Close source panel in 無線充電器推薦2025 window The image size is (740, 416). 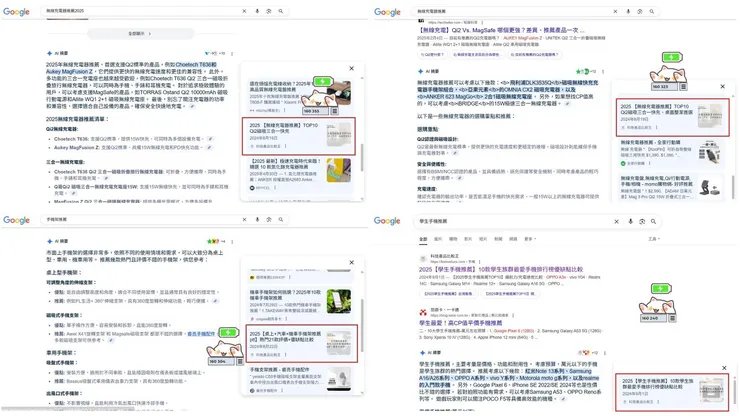click(x=351, y=68)
